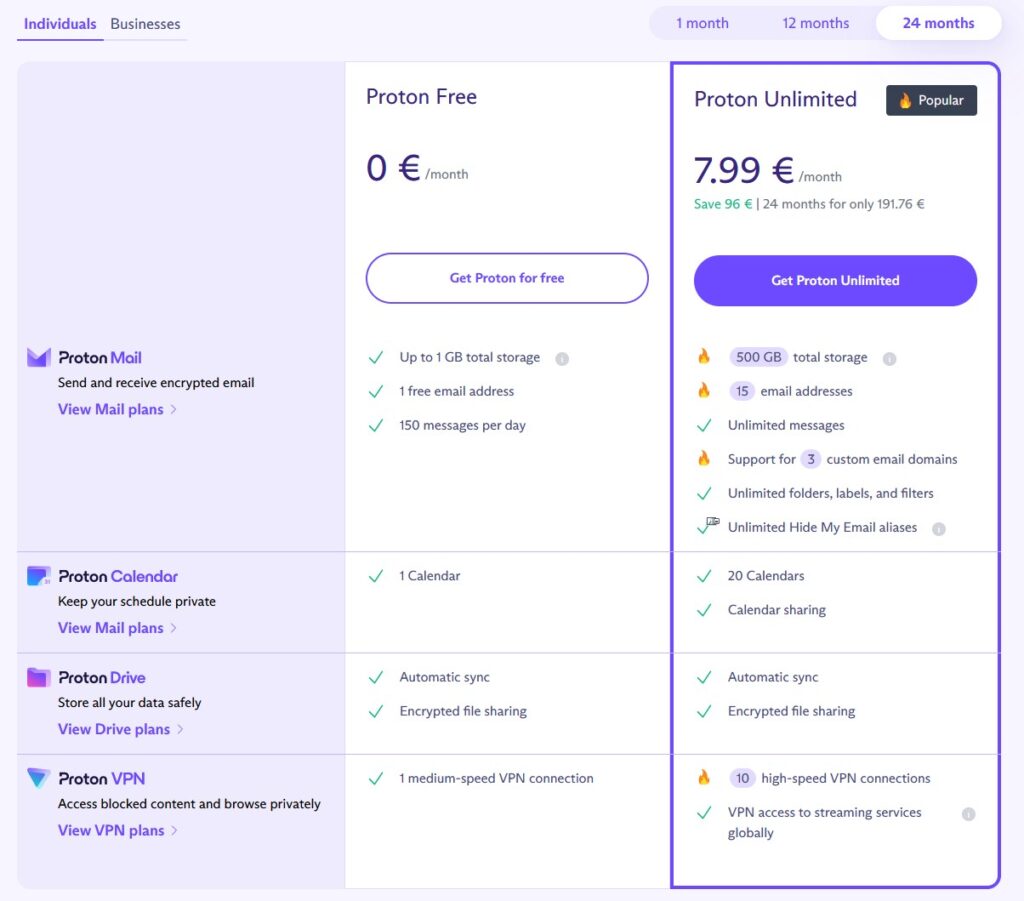Click the Proton VPN shield icon

[x=39, y=778]
